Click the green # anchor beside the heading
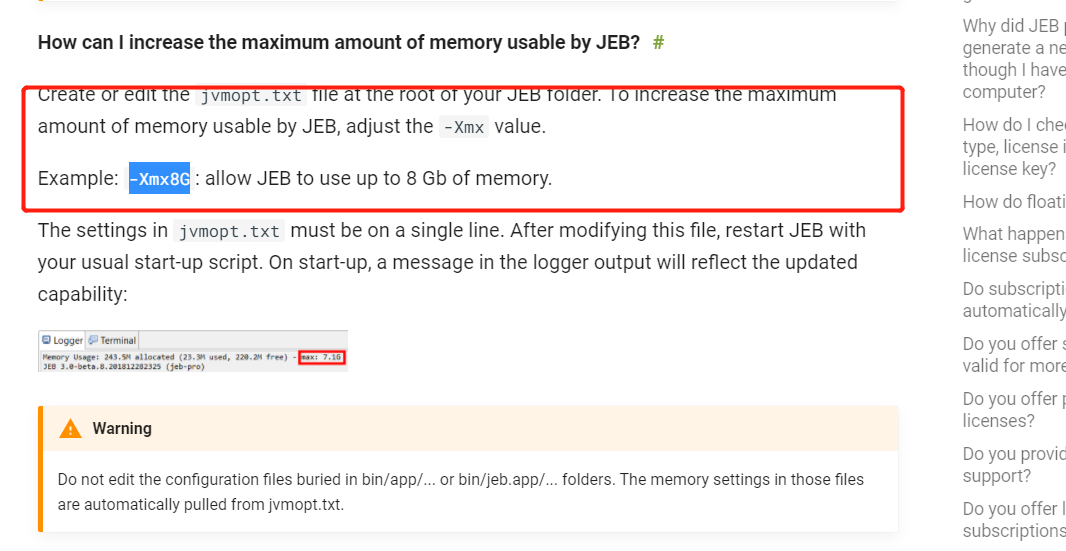1066x551 pixels. [x=658, y=43]
